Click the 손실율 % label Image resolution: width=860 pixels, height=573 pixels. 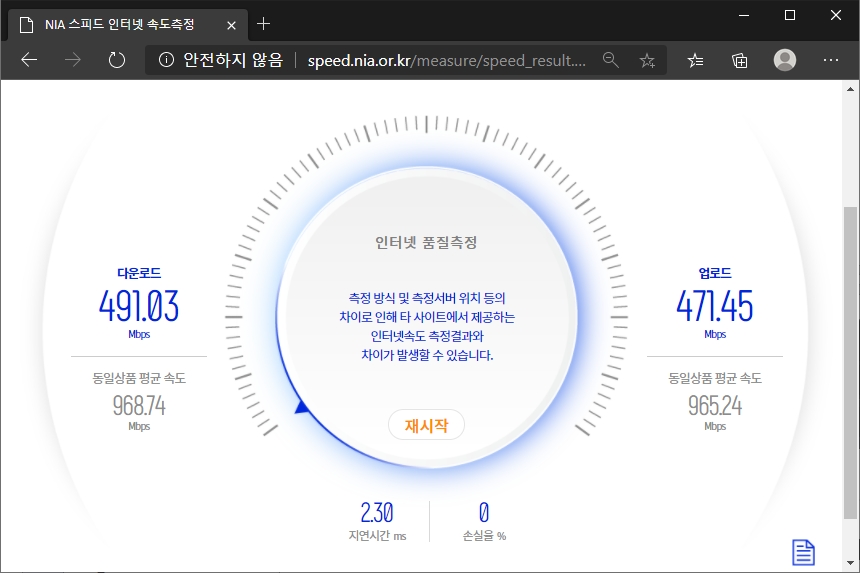tap(484, 536)
